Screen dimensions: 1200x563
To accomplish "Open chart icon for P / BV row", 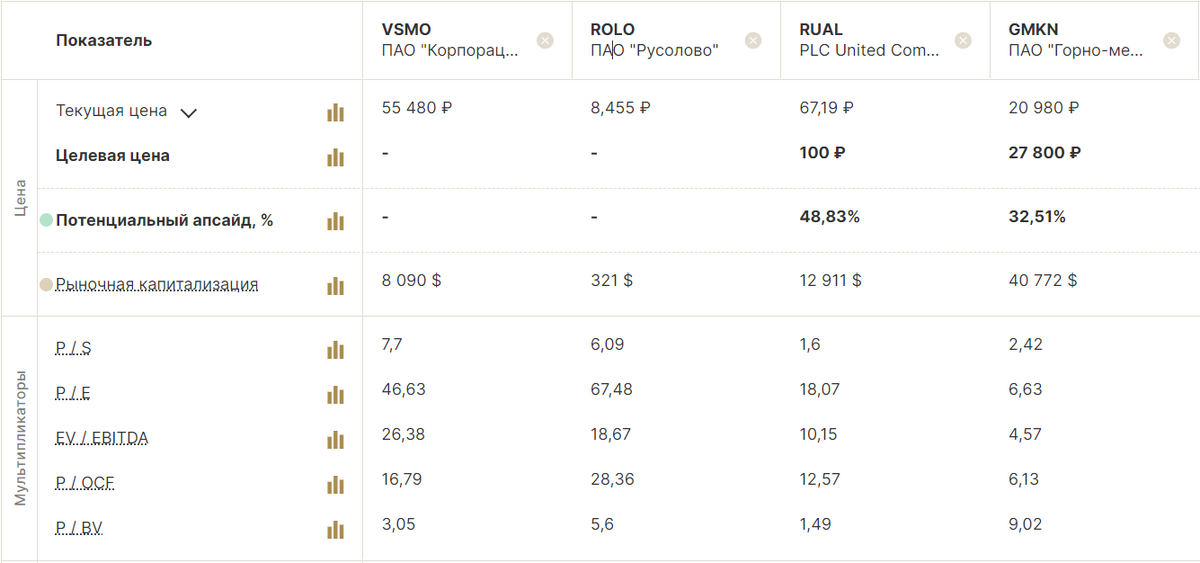I will tap(335, 528).
